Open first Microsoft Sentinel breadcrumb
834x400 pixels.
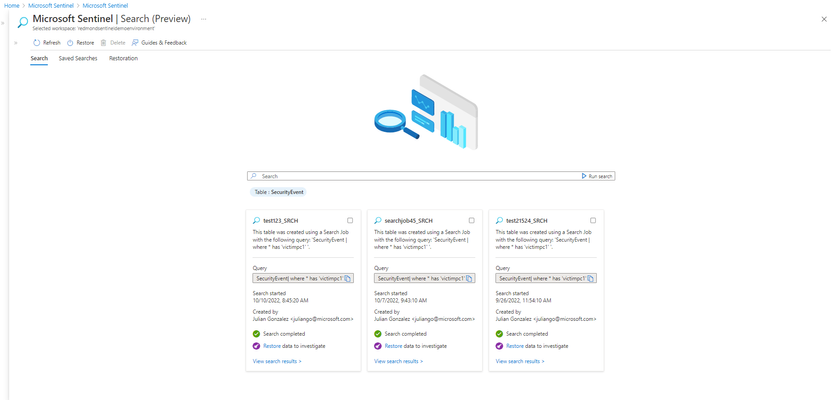click(x=51, y=5)
